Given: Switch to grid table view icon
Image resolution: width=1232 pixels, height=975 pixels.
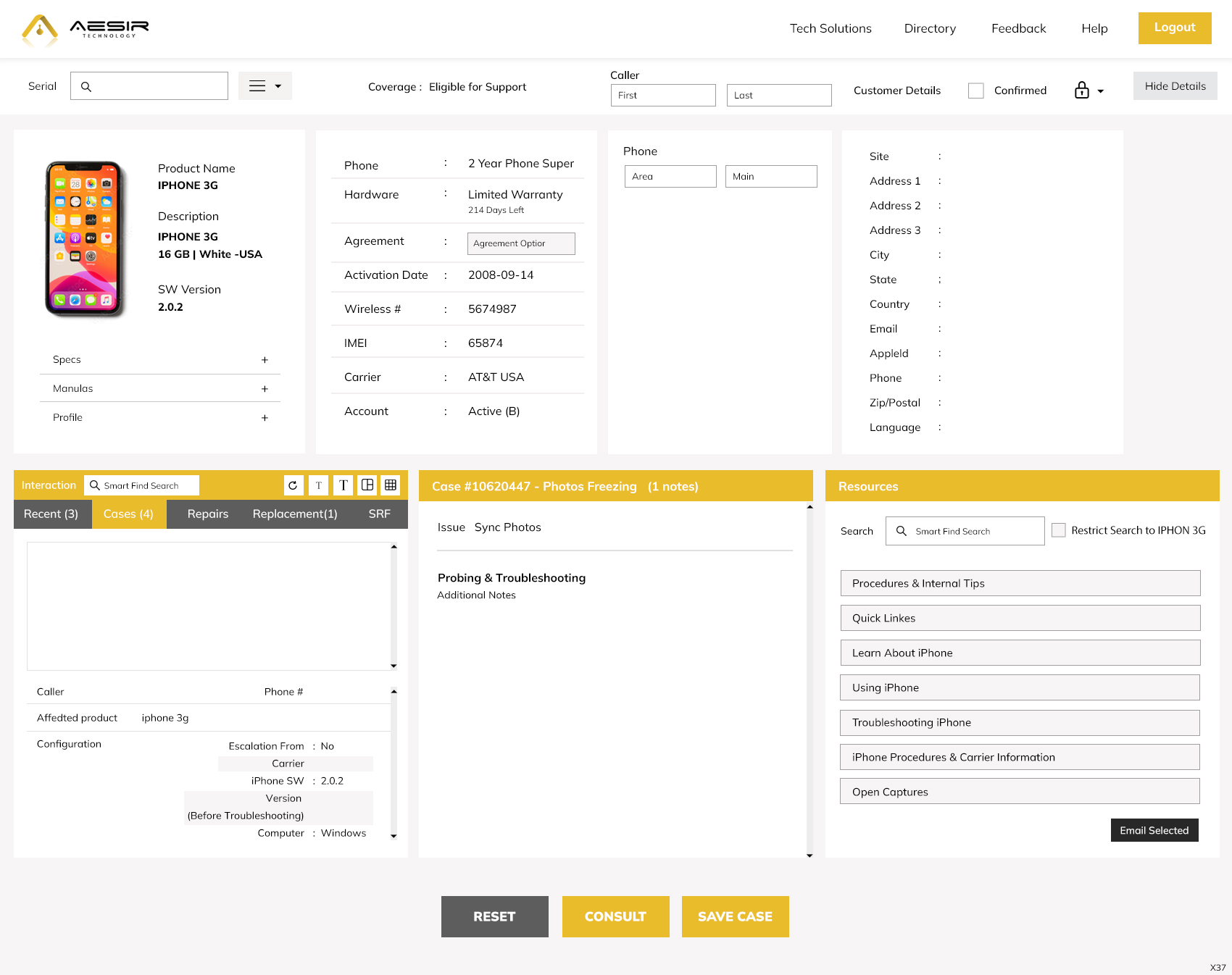Looking at the screenshot, I should click(391, 485).
